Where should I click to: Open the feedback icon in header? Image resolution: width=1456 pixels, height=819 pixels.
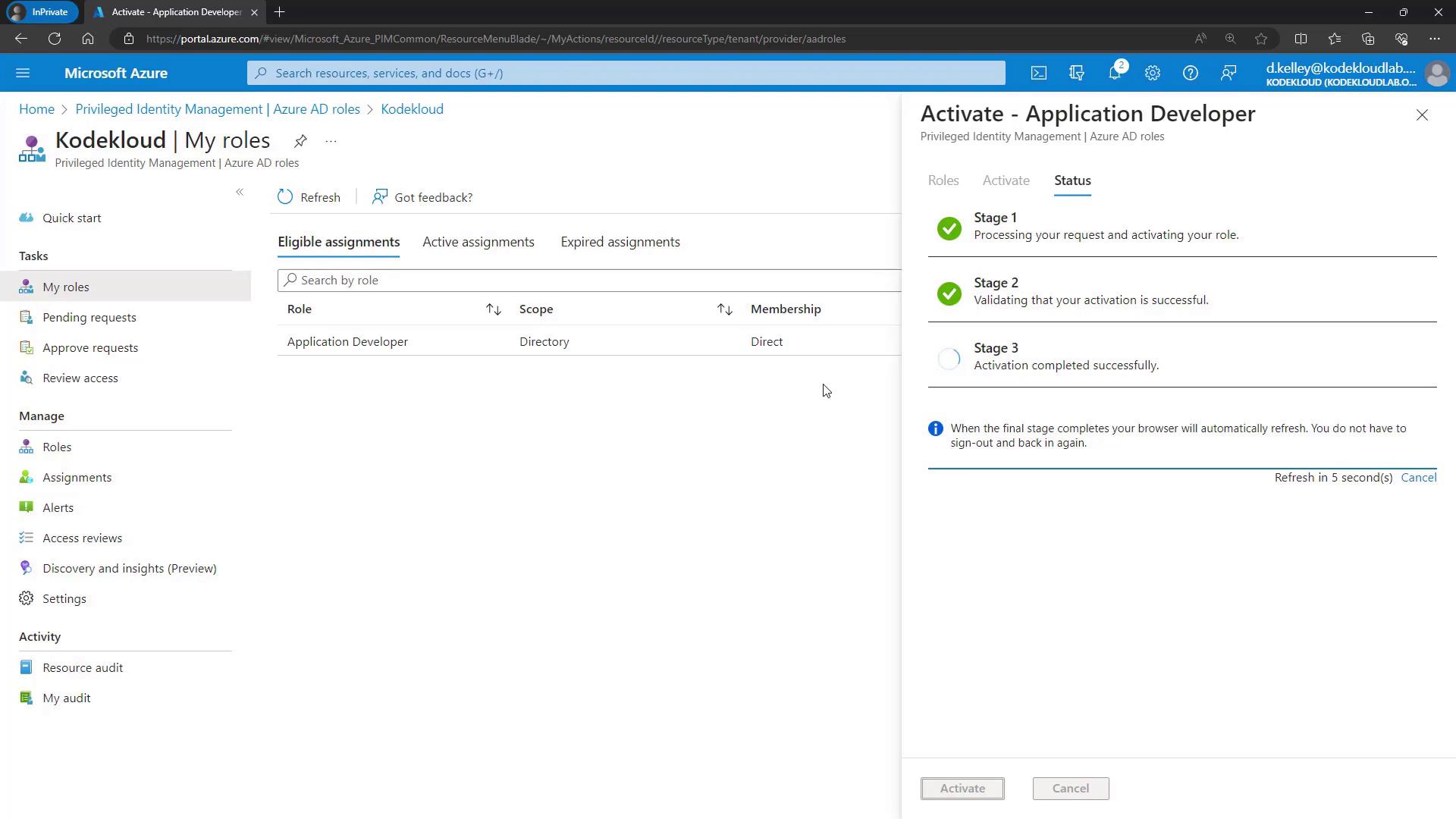click(x=1228, y=74)
